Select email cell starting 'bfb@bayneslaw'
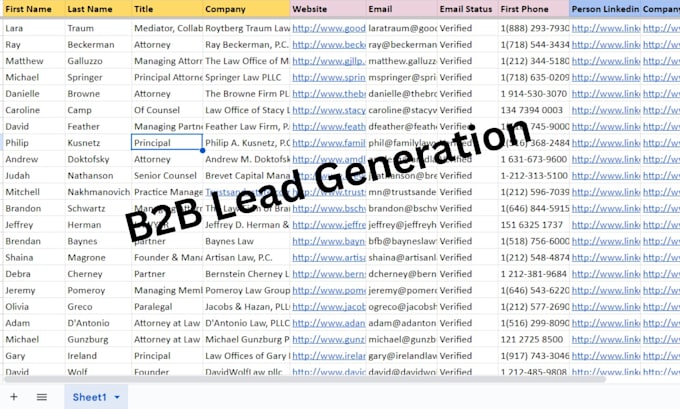Screen dimensions: 680x409 [x=402, y=241]
